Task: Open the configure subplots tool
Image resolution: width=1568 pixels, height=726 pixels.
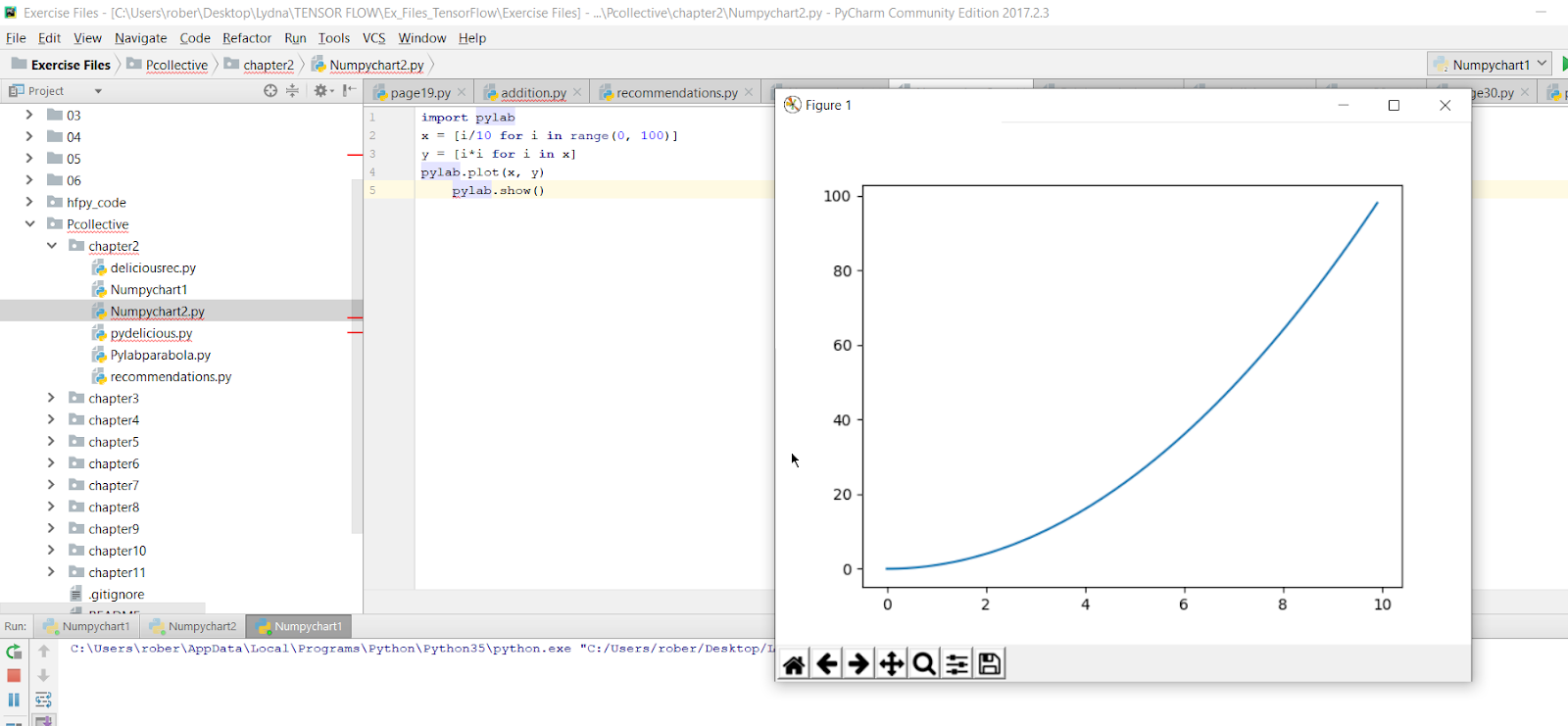Action: pyautogui.click(x=957, y=664)
